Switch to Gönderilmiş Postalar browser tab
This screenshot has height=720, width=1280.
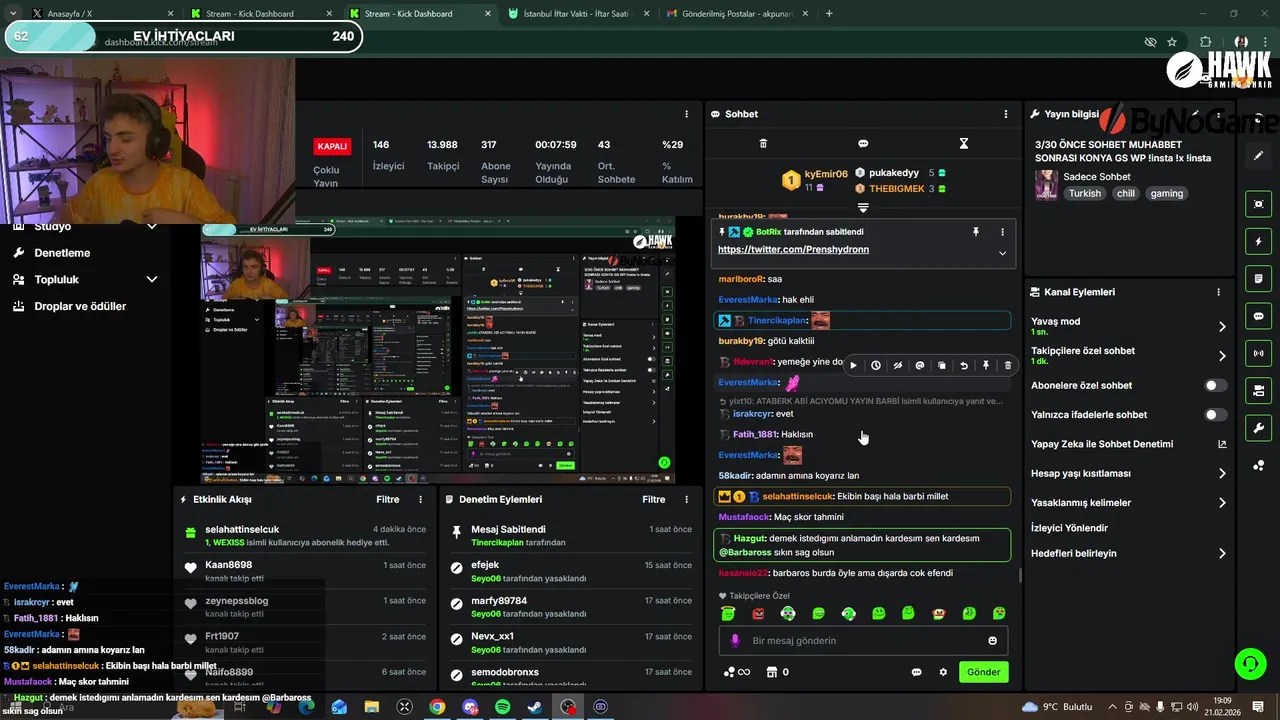(x=738, y=14)
